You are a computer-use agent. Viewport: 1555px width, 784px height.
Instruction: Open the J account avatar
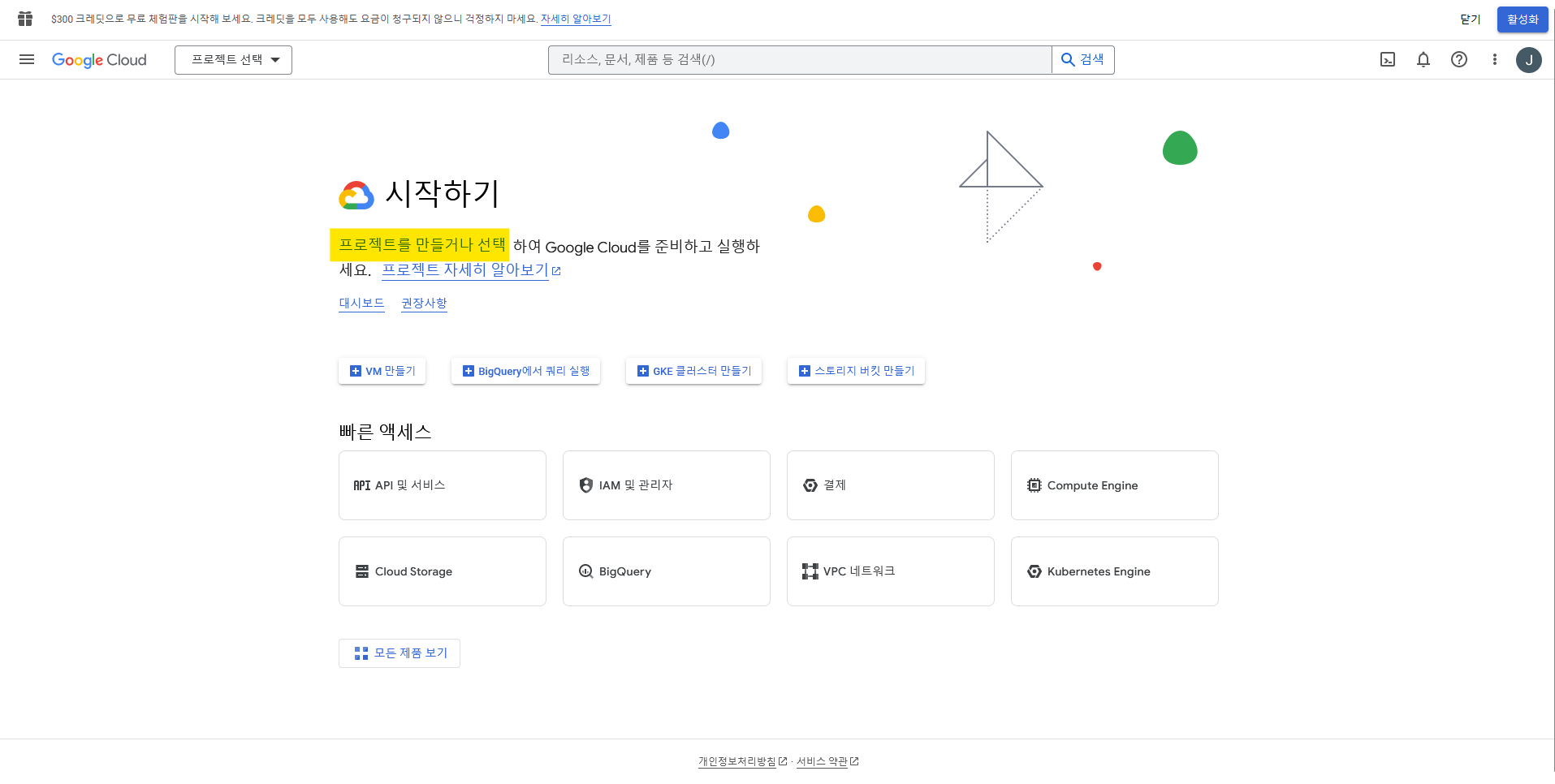click(x=1529, y=60)
